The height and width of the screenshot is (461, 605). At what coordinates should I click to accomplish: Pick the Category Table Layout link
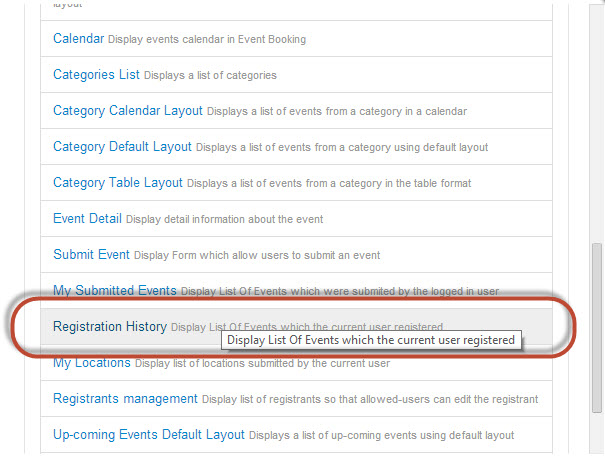[x=117, y=183]
